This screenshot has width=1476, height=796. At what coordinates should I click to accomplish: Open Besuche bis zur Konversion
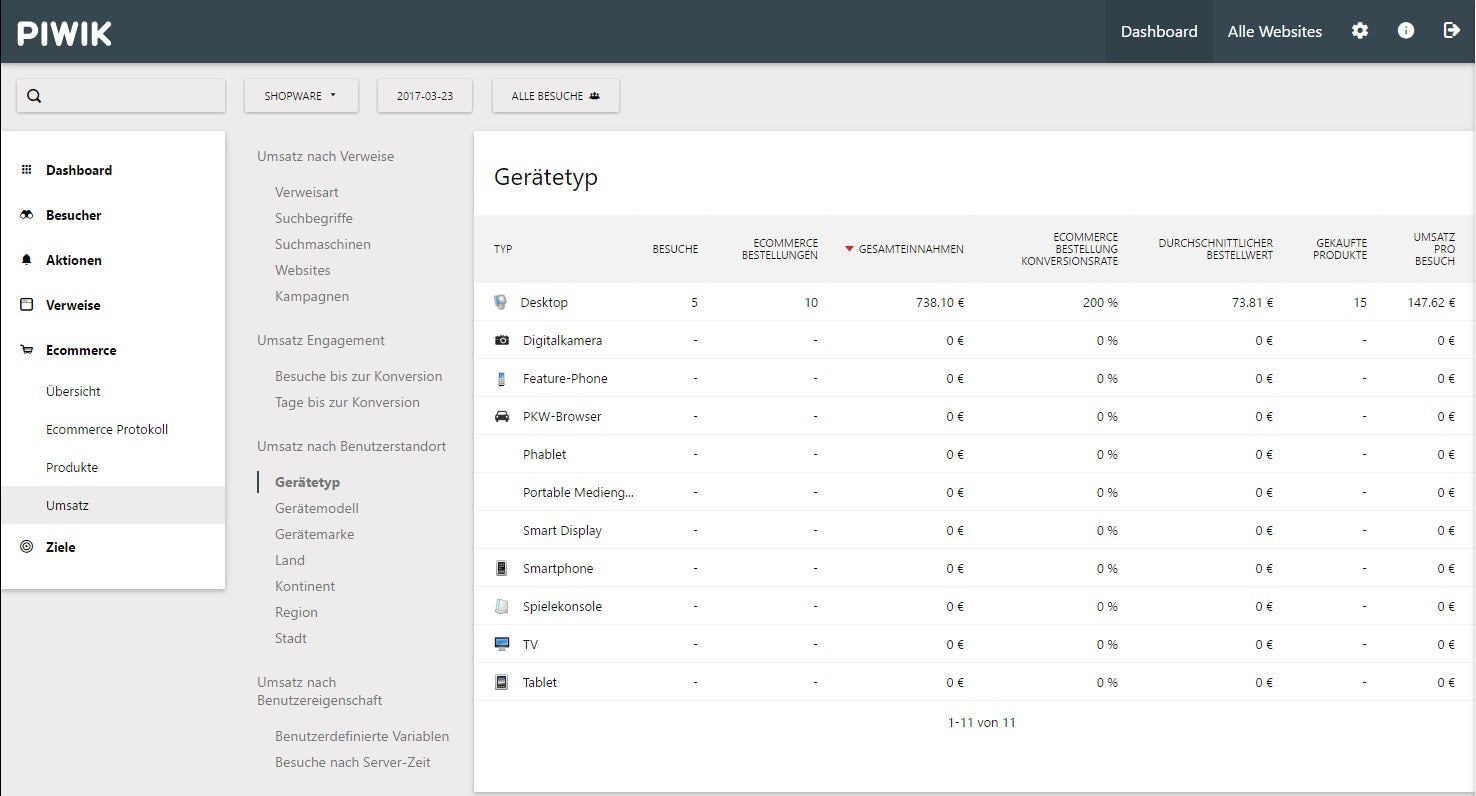click(x=358, y=376)
